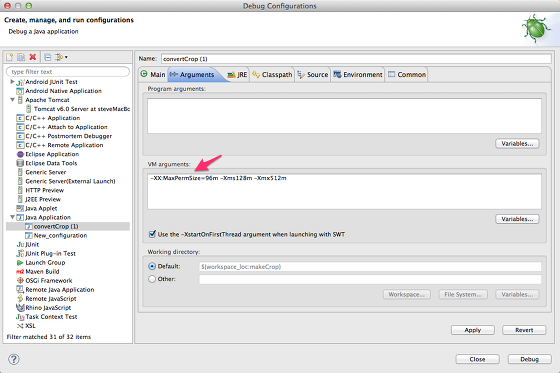Open Variables for VM arguments
This screenshot has height=373, width=560.
(x=517, y=219)
